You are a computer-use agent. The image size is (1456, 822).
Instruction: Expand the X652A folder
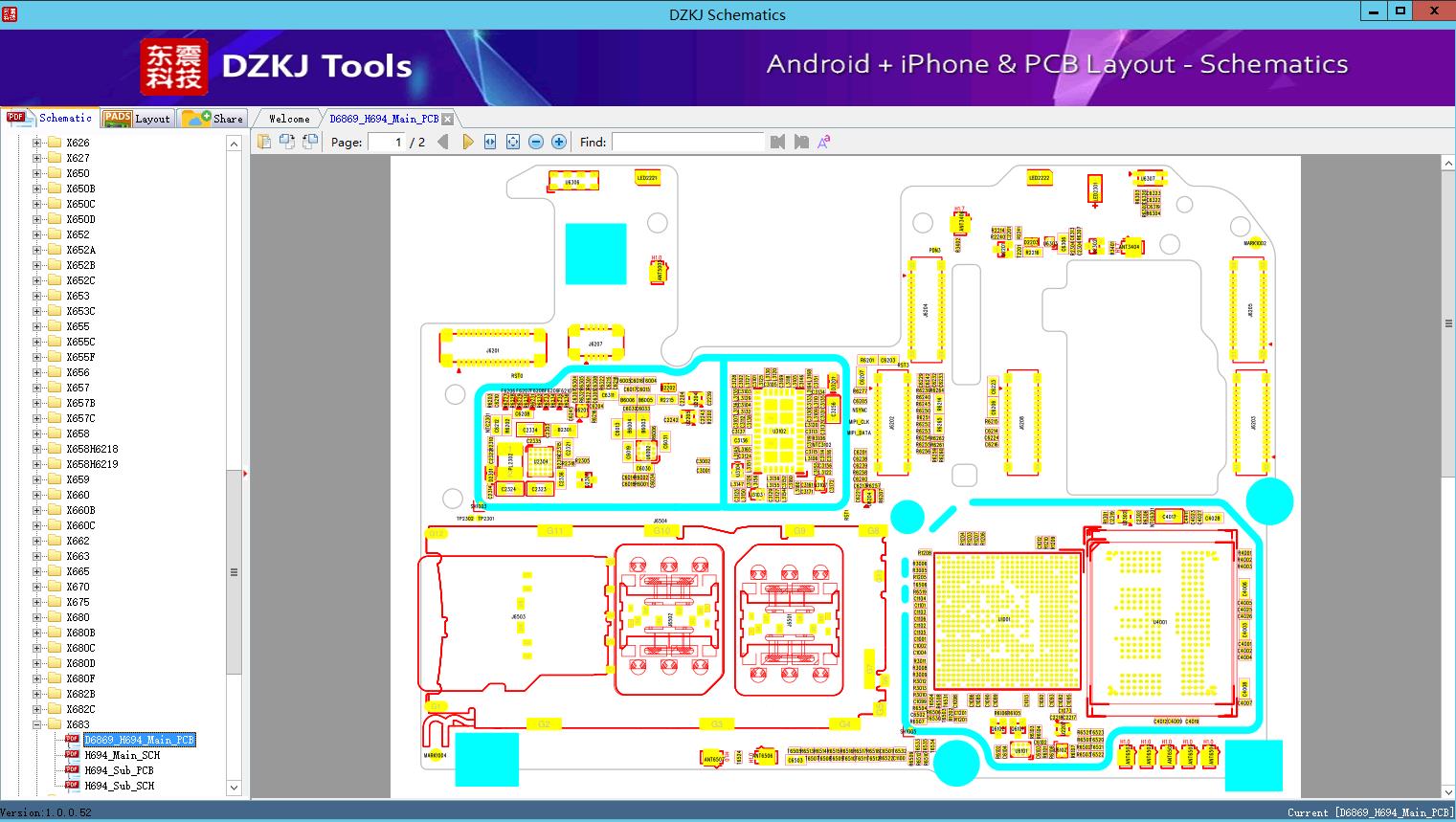[x=37, y=250]
